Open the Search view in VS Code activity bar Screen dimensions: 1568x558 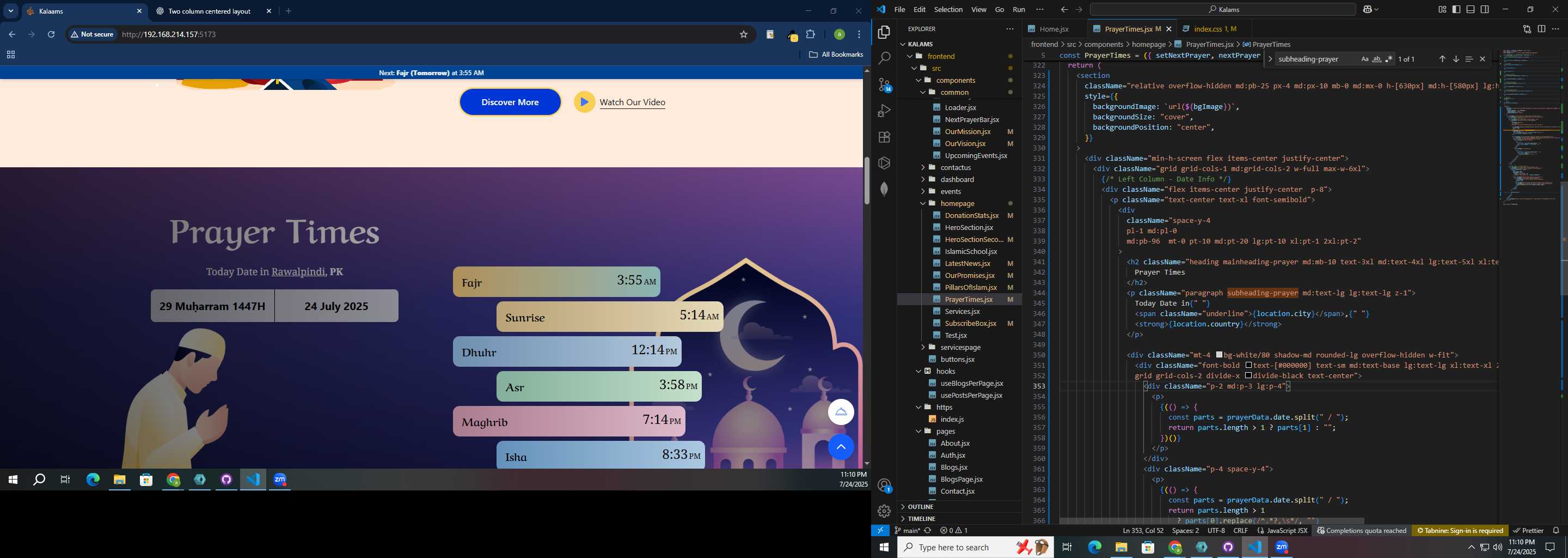(x=884, y=58)
